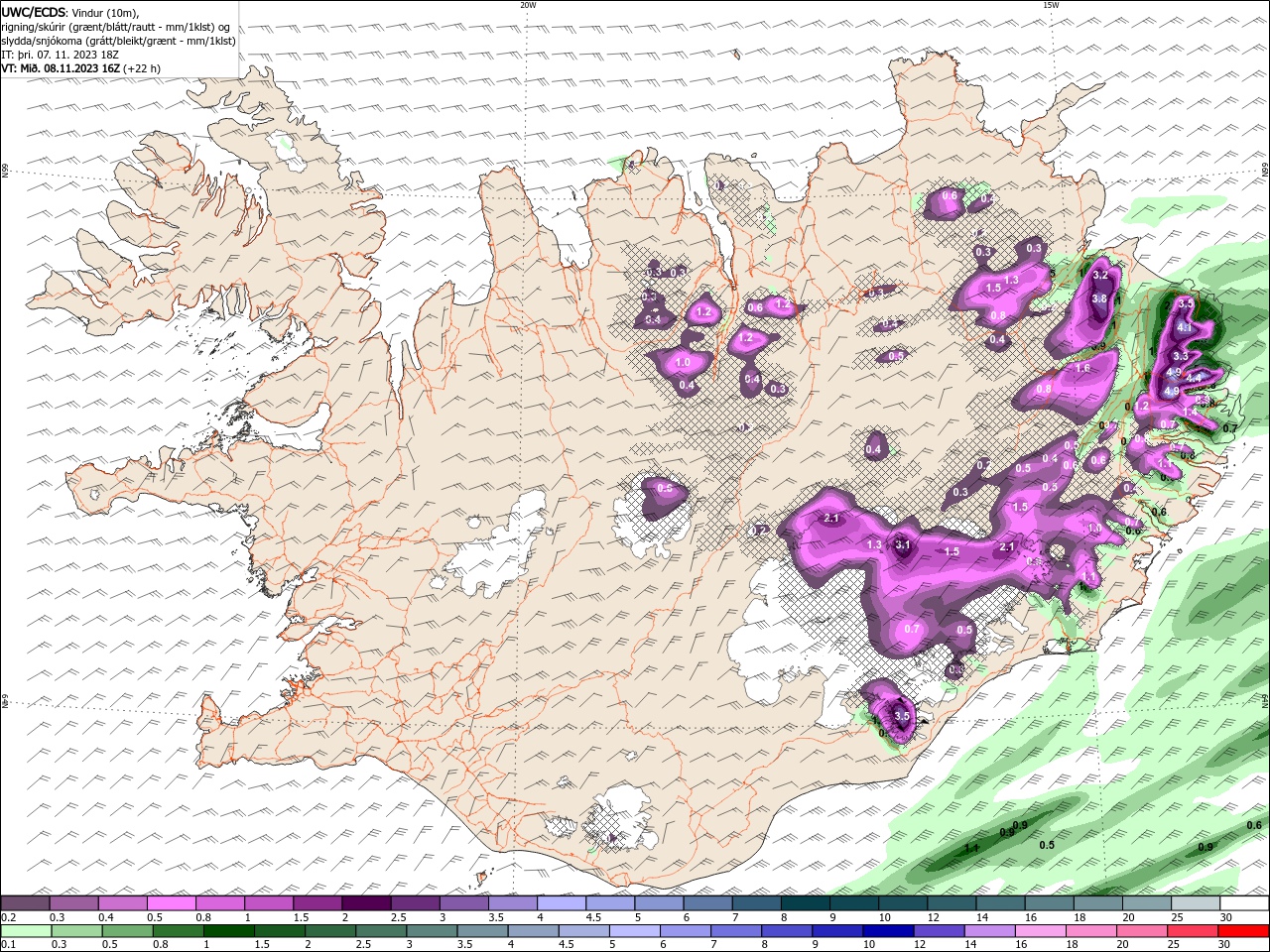Select the darkest green swatch labeled 1 in rain scale

tap(228, 931)
